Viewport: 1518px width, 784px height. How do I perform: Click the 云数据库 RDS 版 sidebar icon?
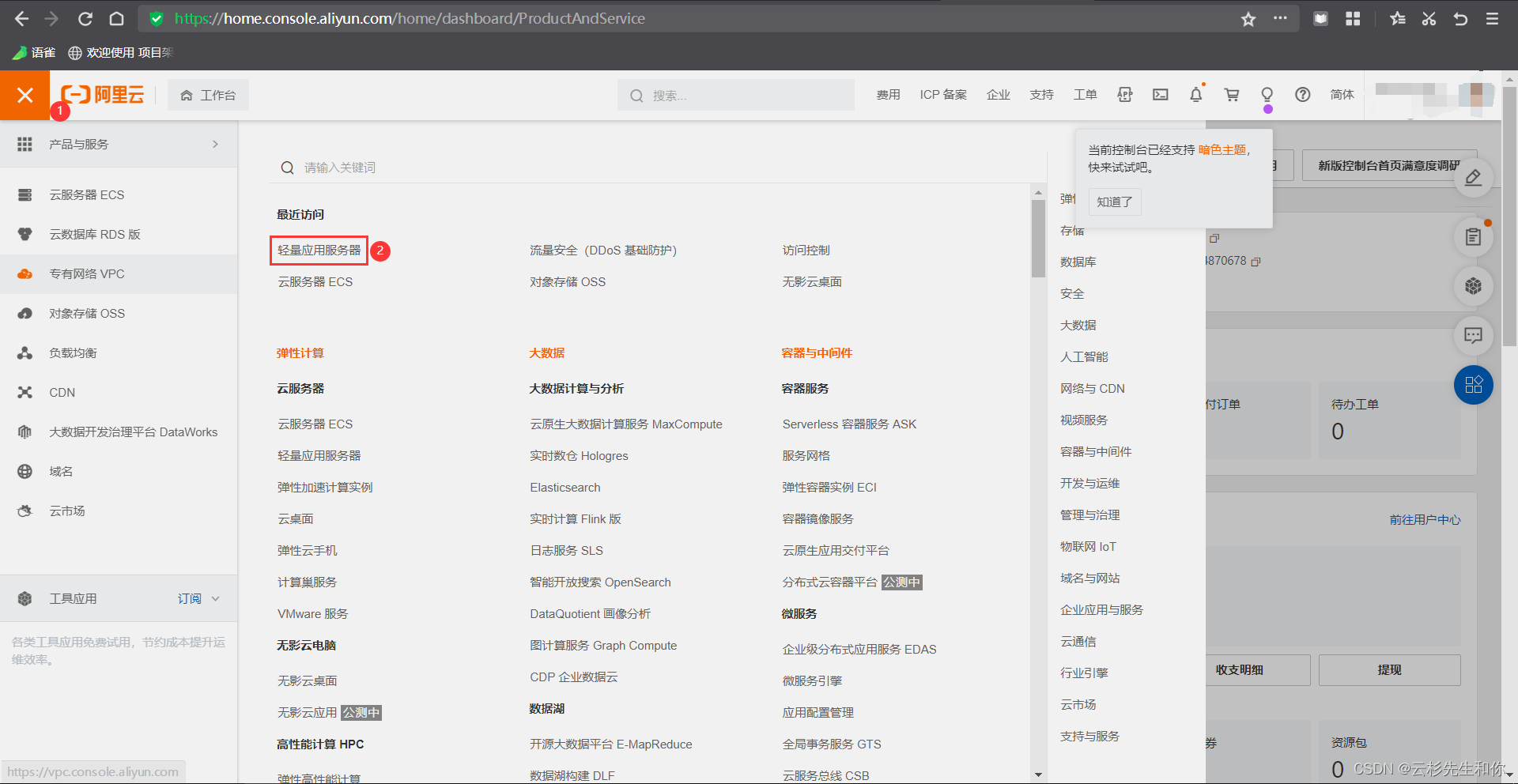pos(25,234)
